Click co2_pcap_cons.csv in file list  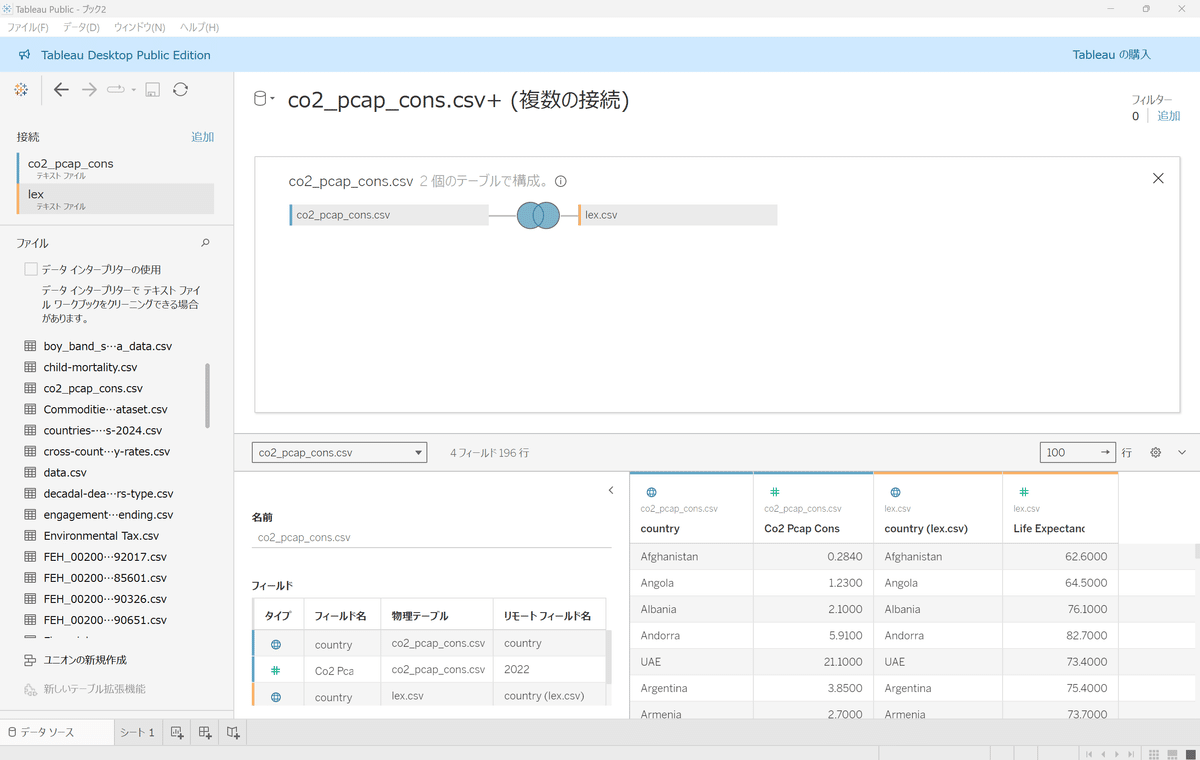pos(93,388)
